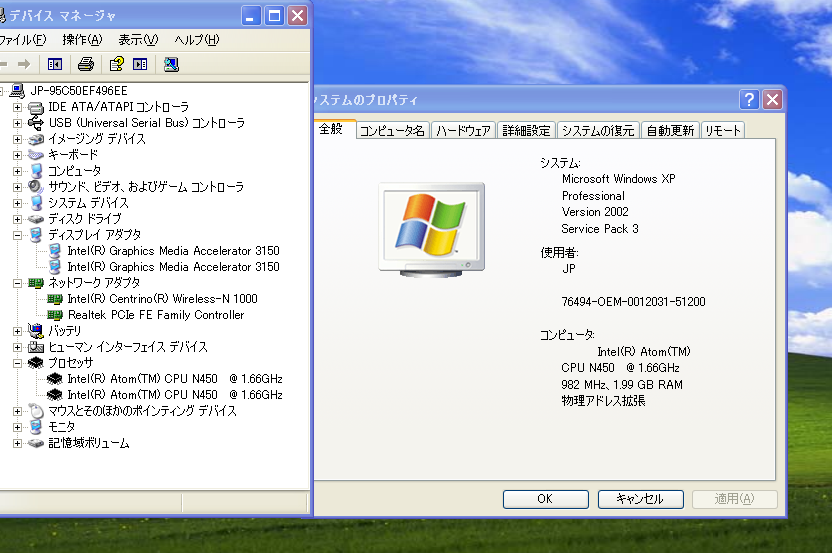This screenshot has height=553, width=832.
Task: Click the Service Pack 3 text
Action: (600, 229)
